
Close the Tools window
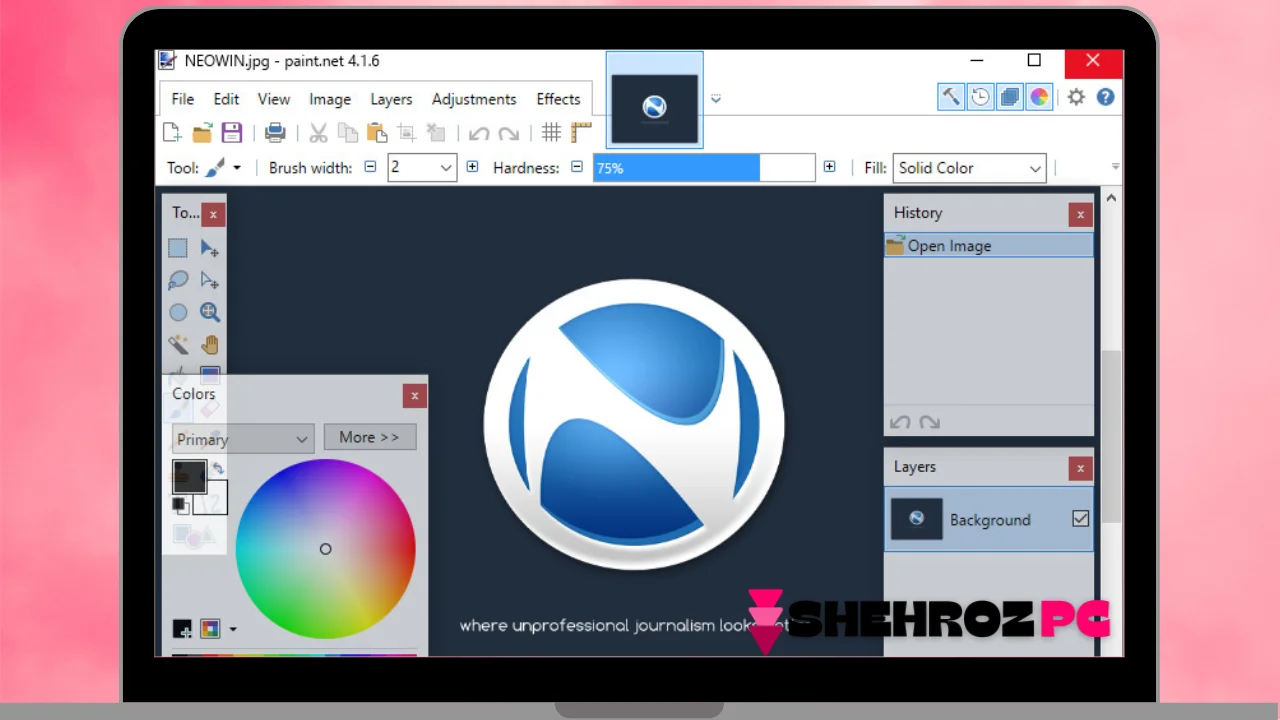[x=213, y=214]
